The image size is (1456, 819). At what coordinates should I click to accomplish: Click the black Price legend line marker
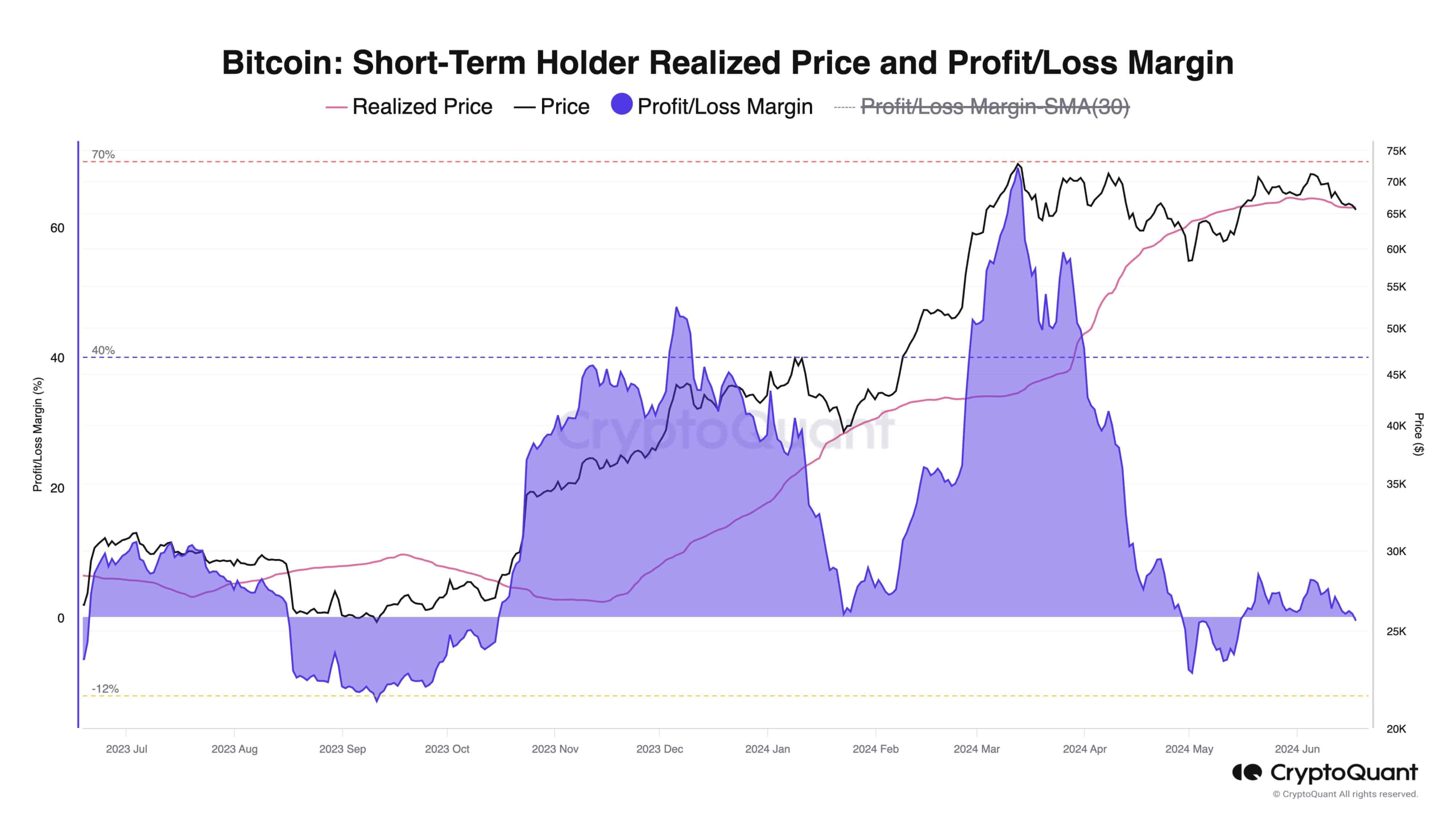tap(524, 107)
